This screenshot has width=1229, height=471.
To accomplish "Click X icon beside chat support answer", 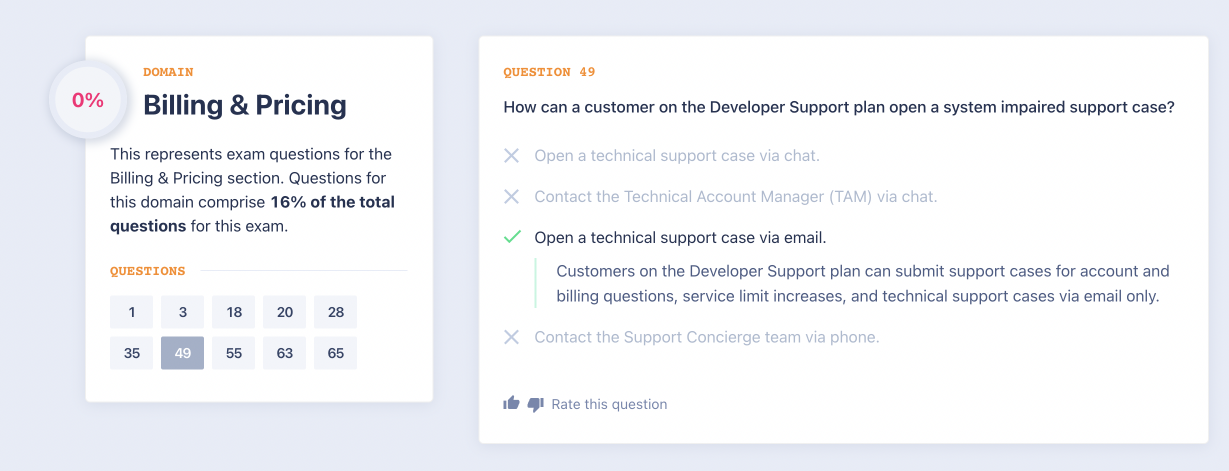I will [511, 156].
